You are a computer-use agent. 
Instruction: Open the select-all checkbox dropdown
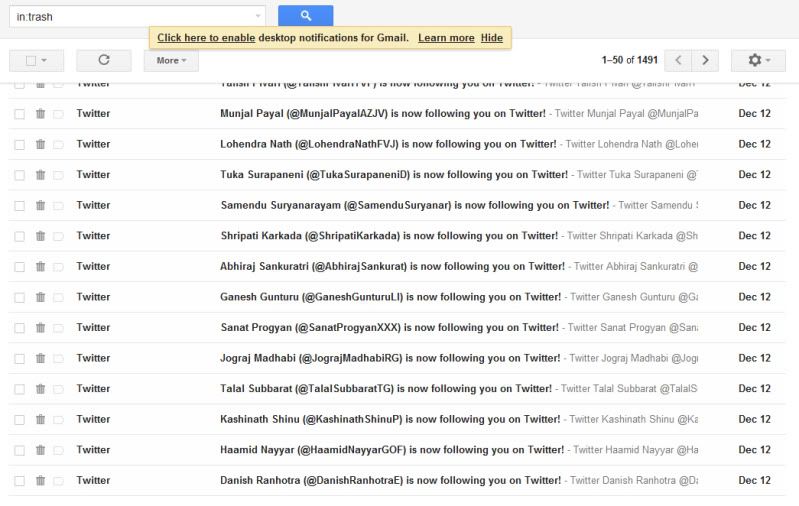point(45,61)
